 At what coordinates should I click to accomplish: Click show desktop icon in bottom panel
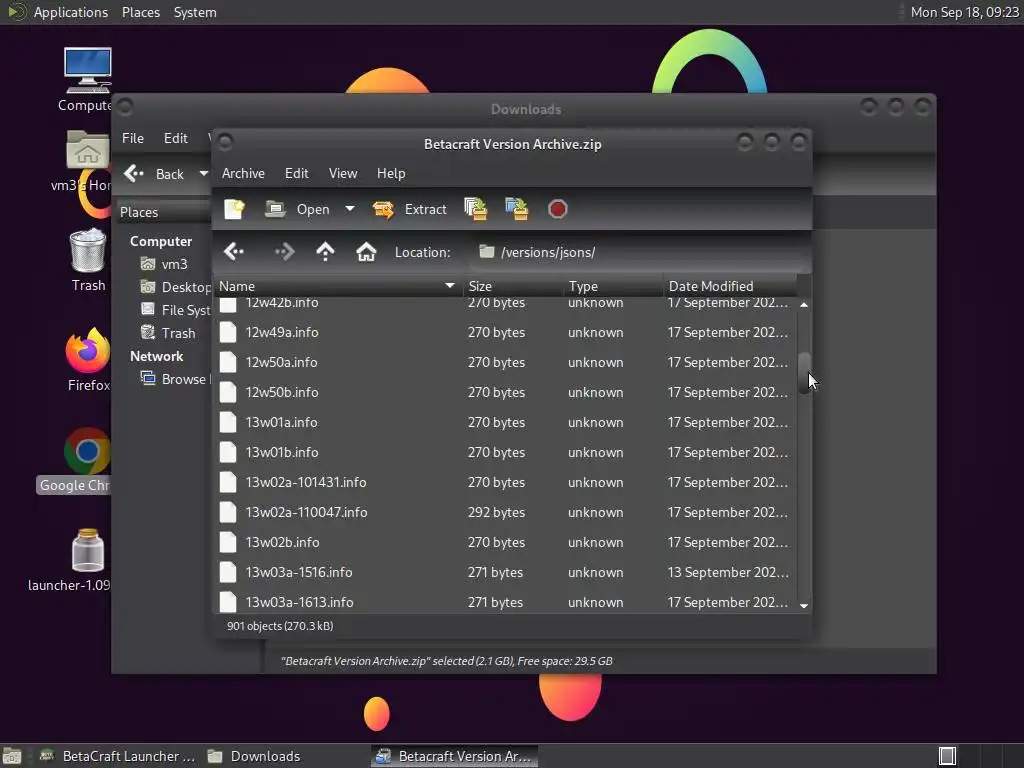(x=12, y=756)
